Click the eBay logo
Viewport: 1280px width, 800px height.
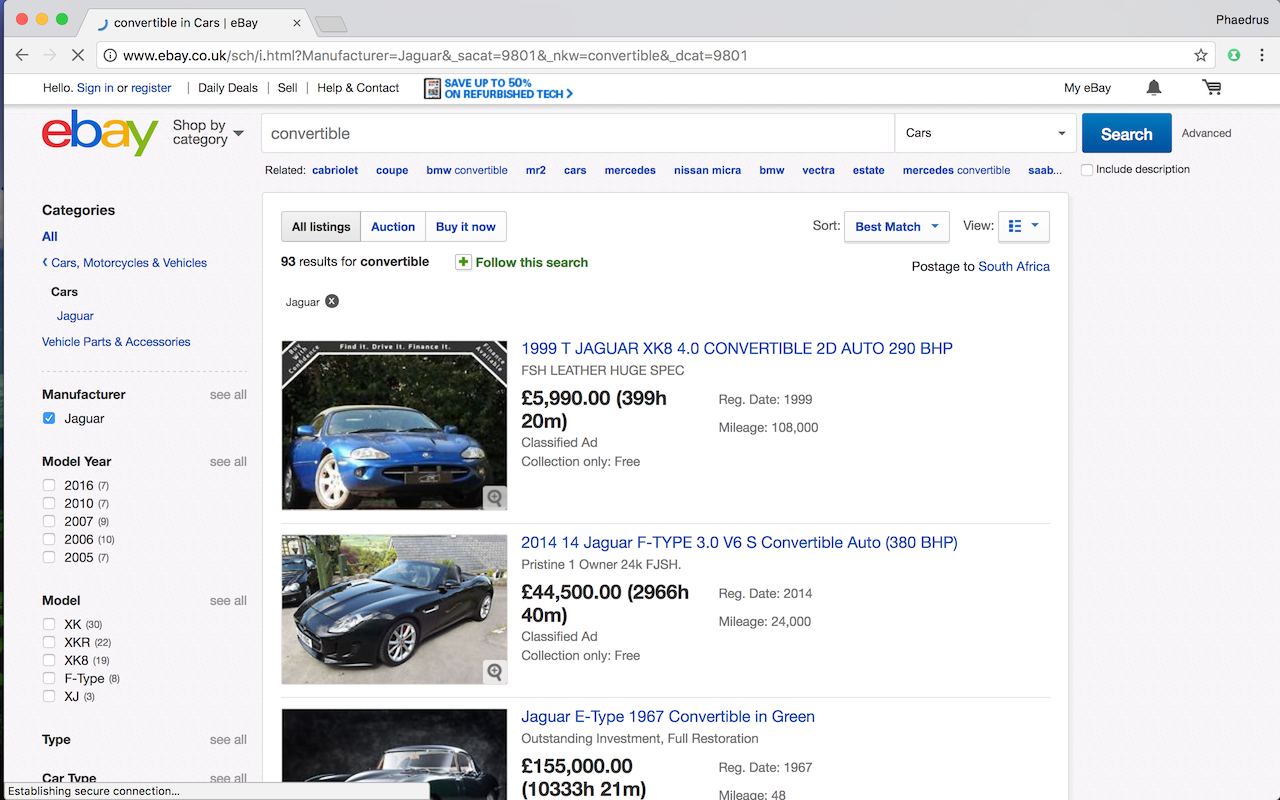pos(100,133)
